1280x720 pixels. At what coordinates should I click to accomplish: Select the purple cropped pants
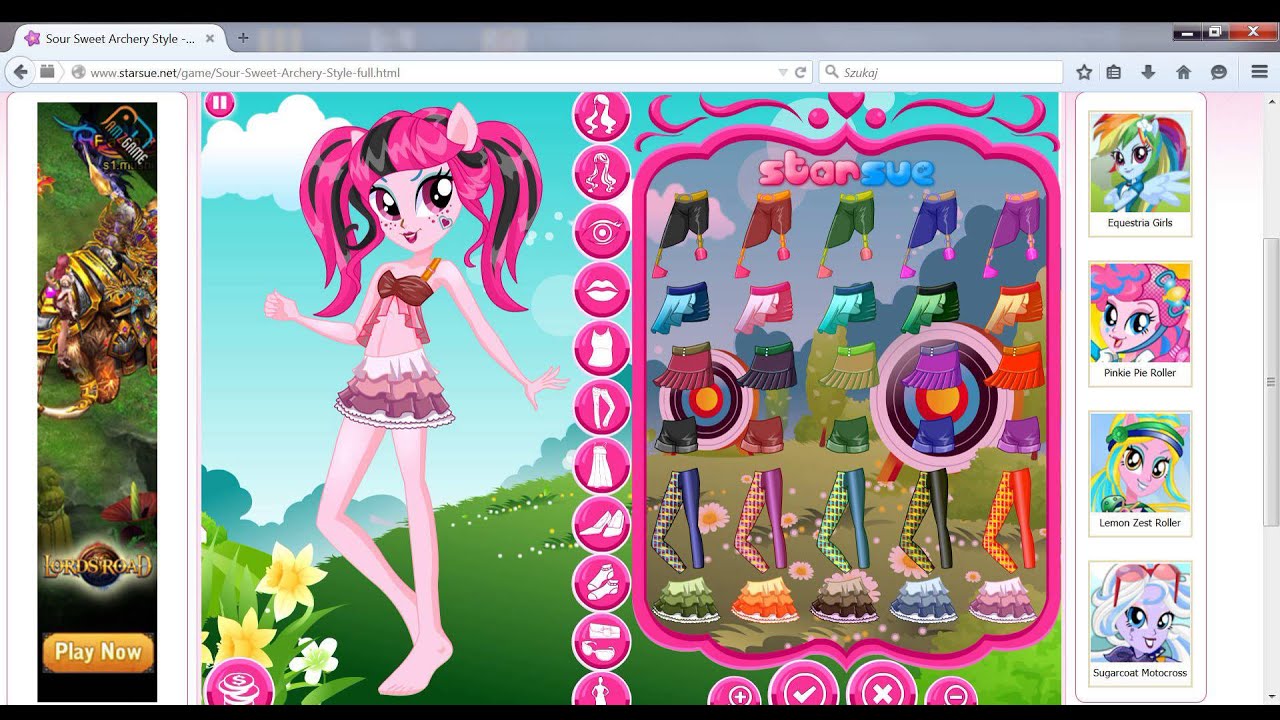[1013, 232]
